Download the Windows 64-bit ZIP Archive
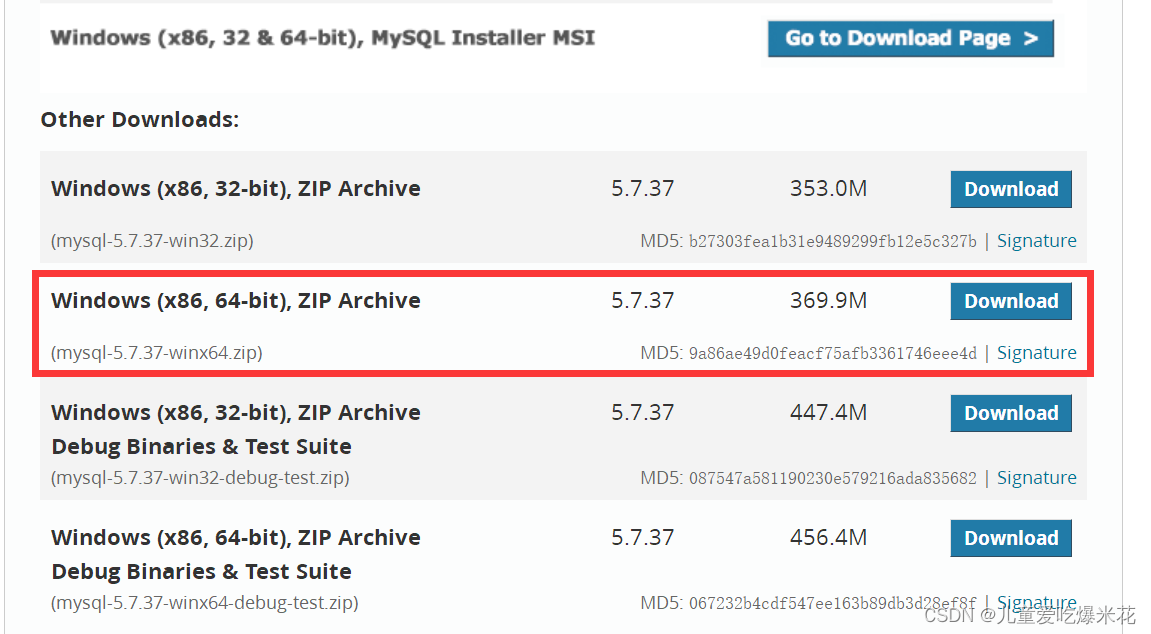 pos(1010,301)
